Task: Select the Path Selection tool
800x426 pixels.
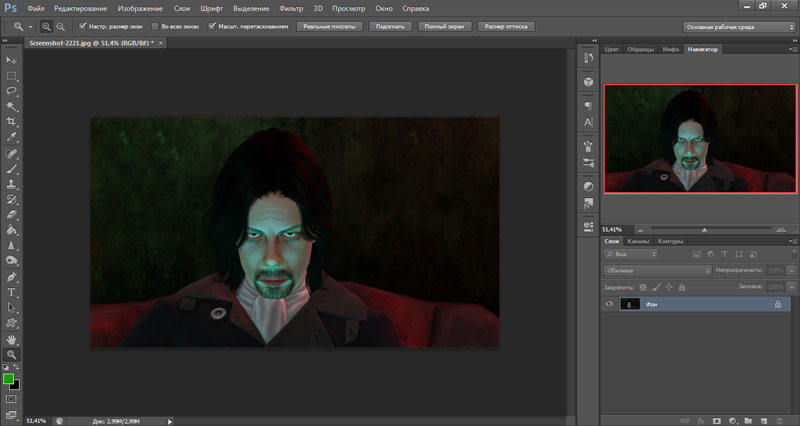Action: [11, 308]
